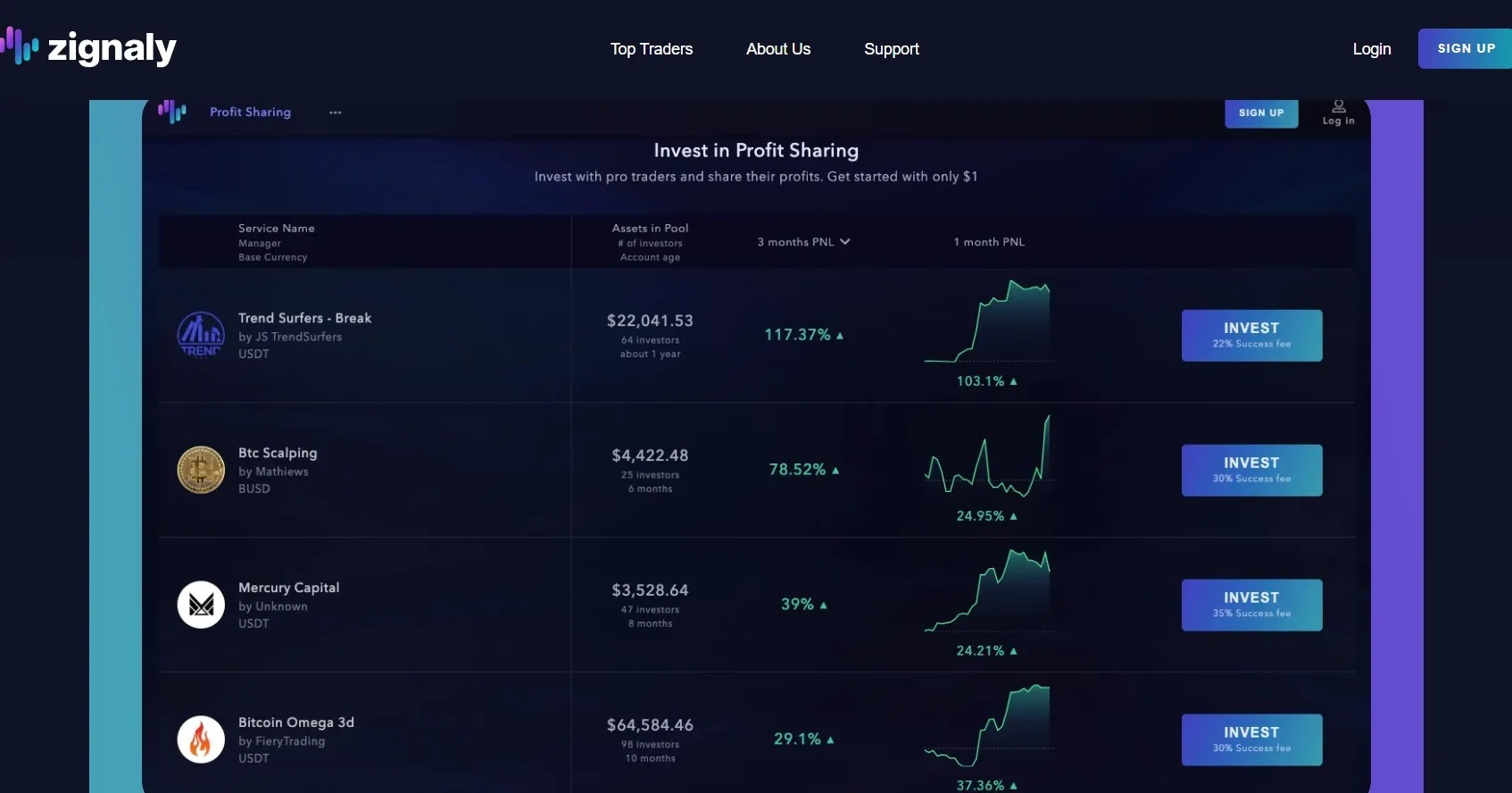Click the $4,422.48 pool value
This screenshot has height=793, width=1512.
(650, 455)
